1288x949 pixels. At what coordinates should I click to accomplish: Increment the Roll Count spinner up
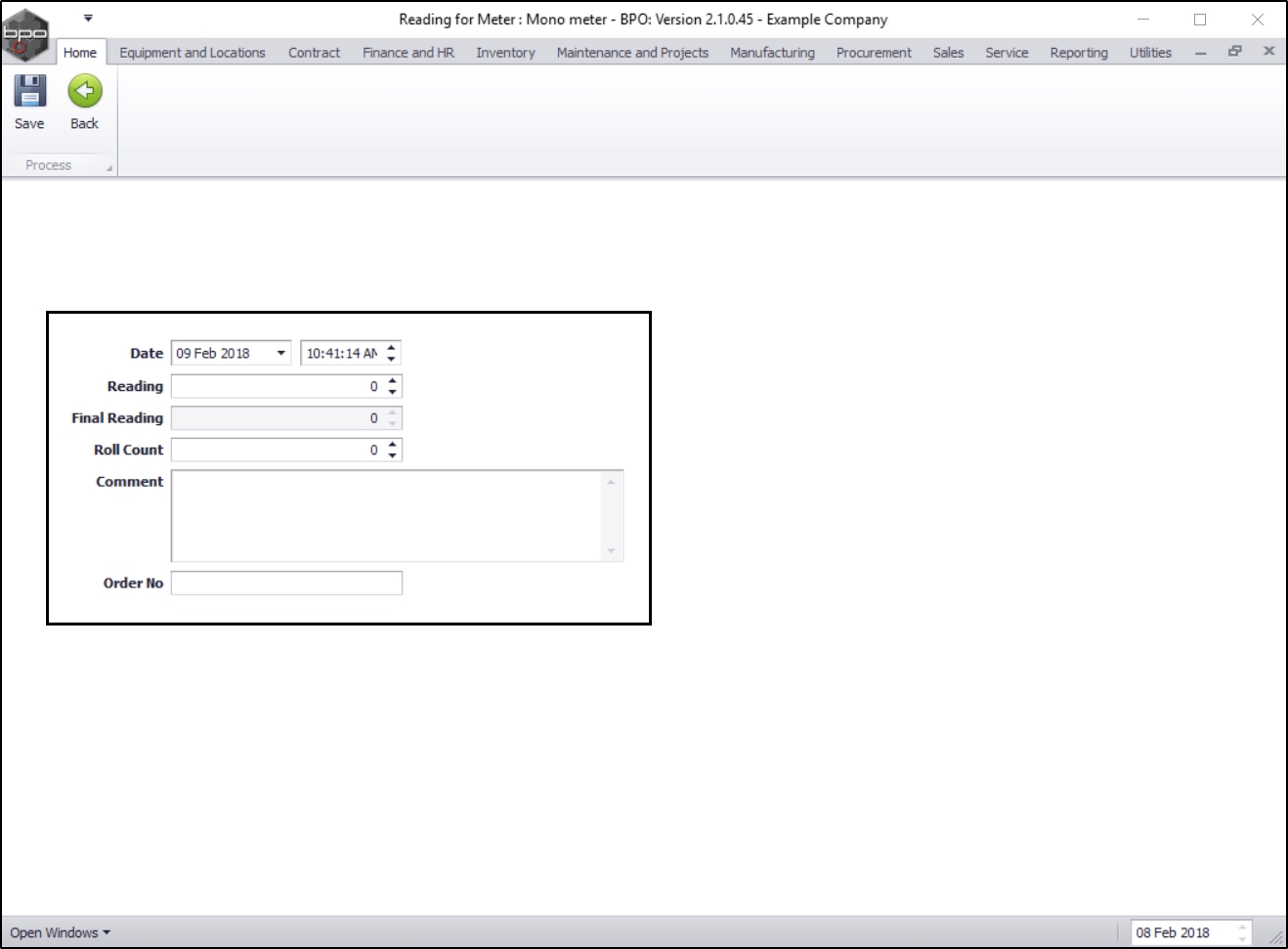(393, 445)
